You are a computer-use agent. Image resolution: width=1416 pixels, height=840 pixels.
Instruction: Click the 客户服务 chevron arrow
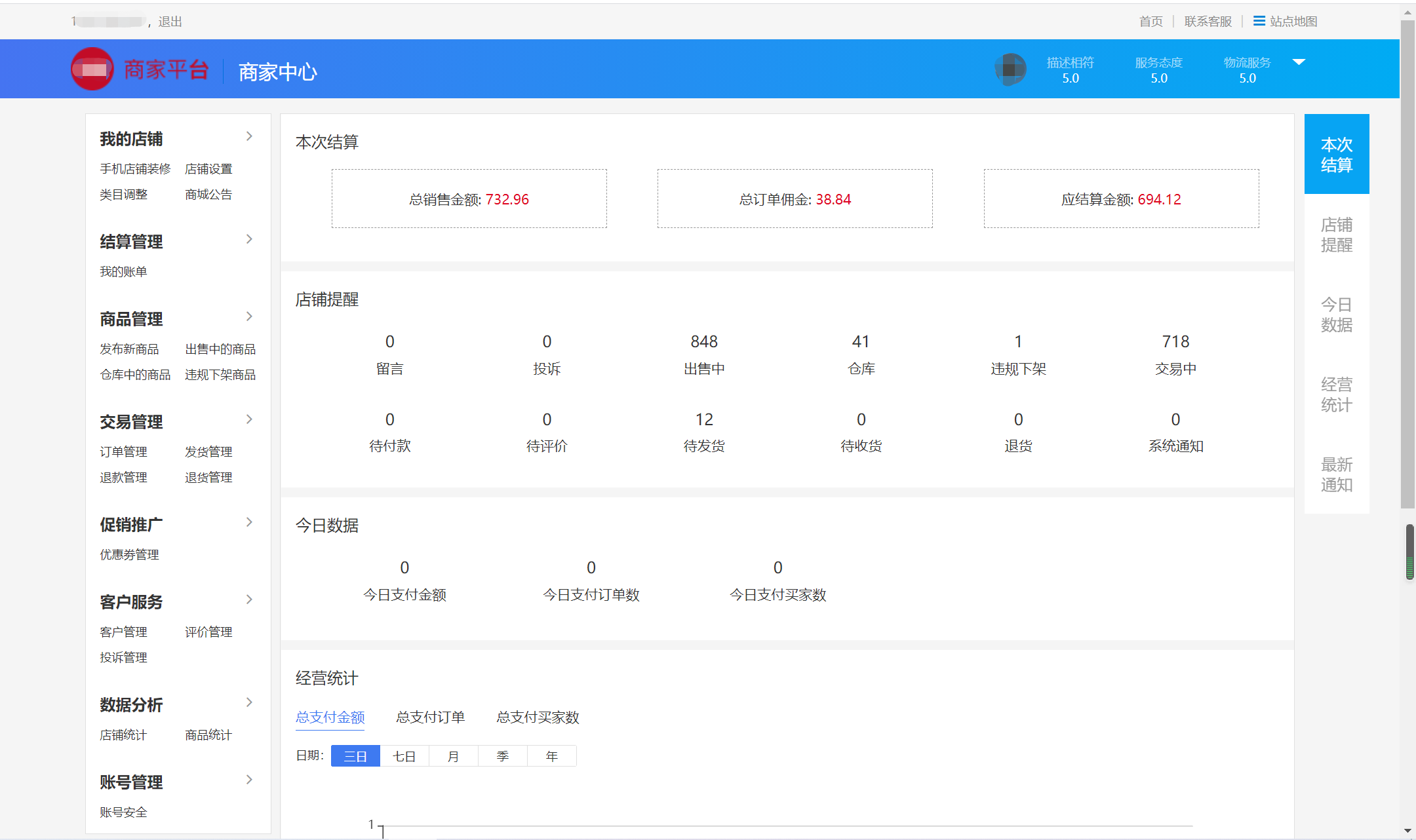(249, 600)
